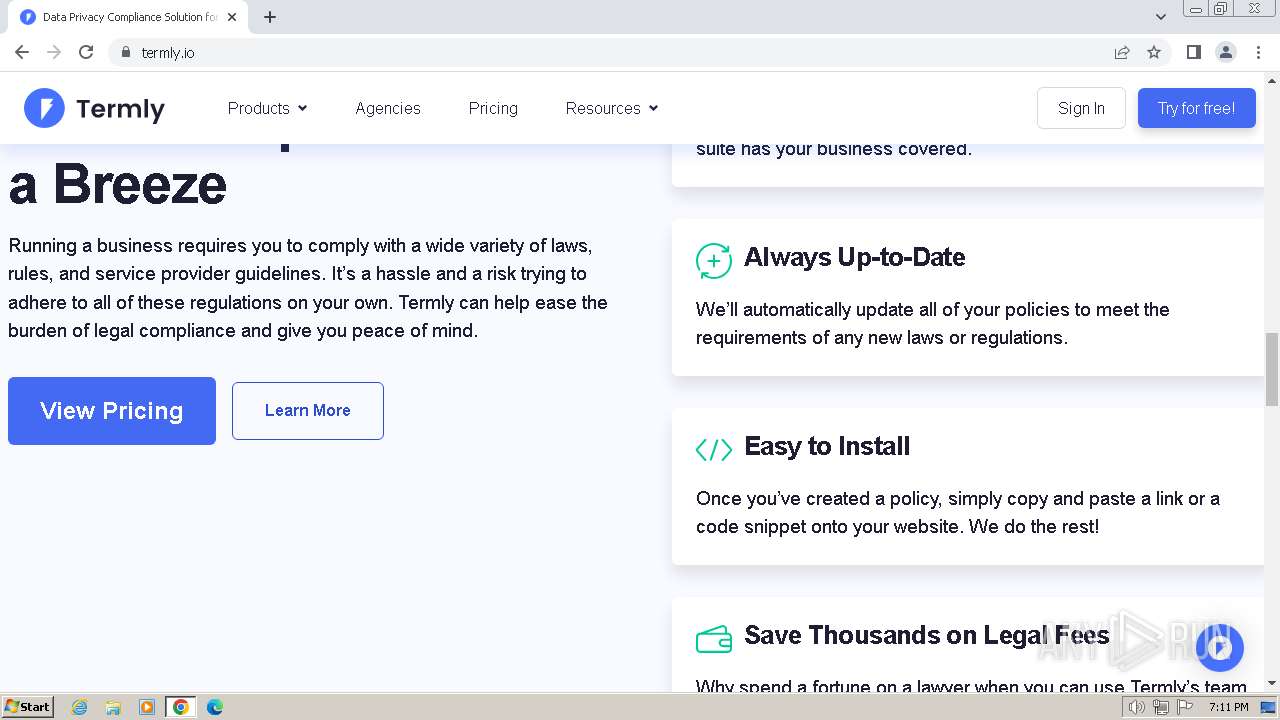Click the Termly logo icon
The height and width of the screenshot is (720, 1280).
44,108
